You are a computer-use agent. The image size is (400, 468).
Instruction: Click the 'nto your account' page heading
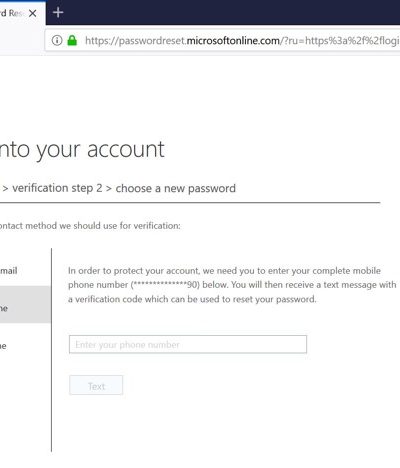tap(82, 150)
